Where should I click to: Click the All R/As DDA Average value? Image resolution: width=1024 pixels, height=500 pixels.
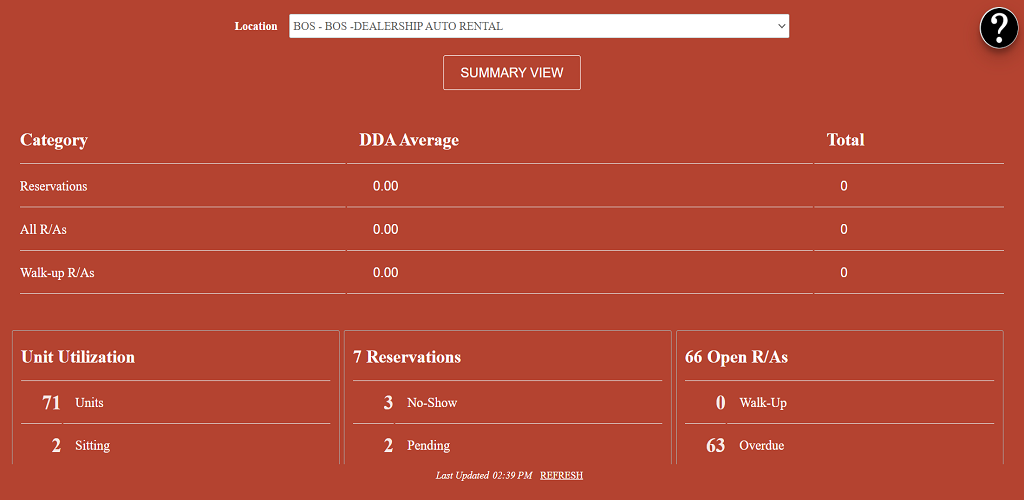coord(385,229)
